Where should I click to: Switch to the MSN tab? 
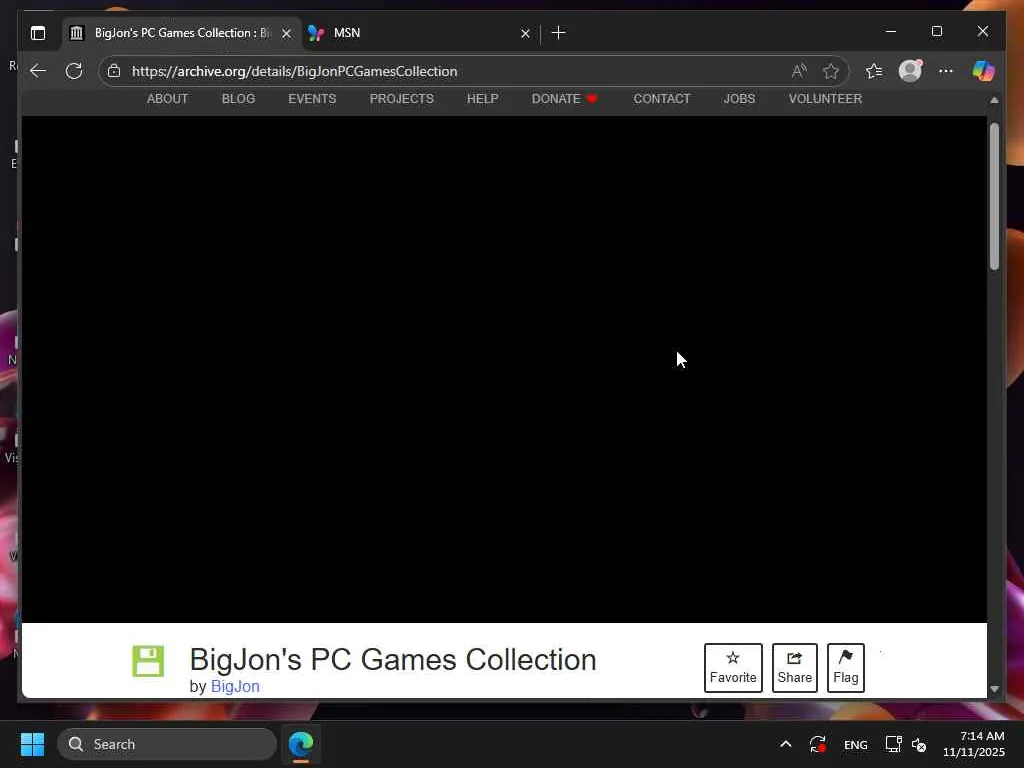click(421, 33)
